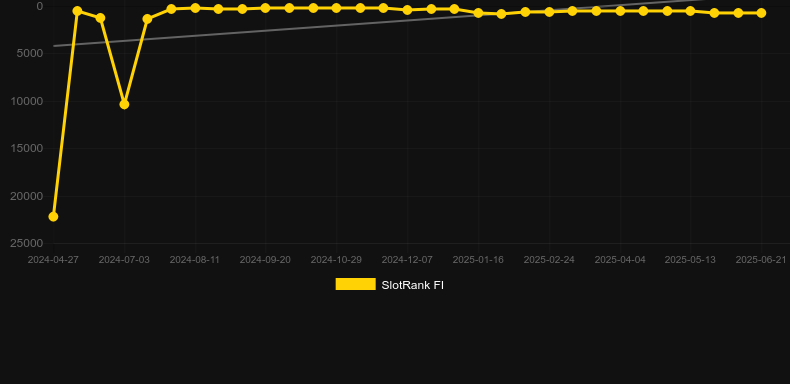Click the 2025-06-21 x-axis date label

point(761,260)
